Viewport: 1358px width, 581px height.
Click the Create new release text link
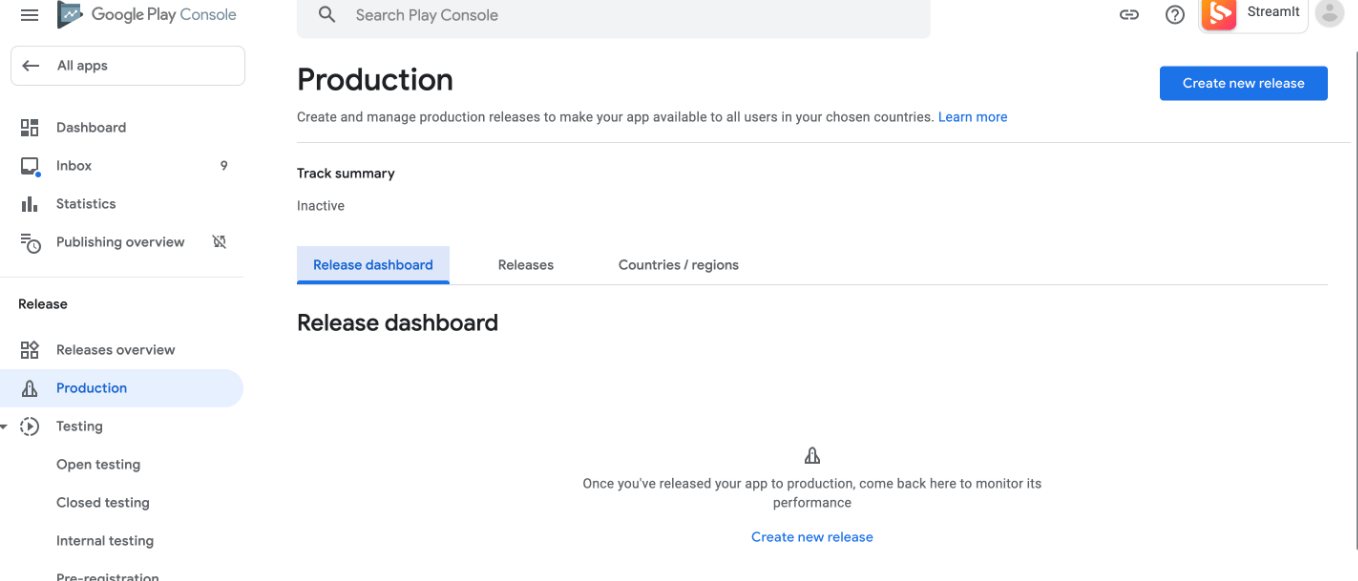811,537
